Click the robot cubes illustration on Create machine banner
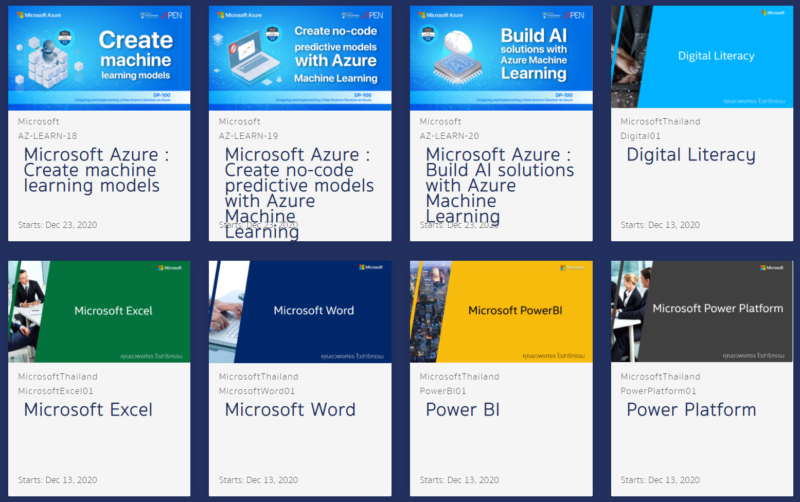This screenshot has width=800, height=502. (47, 62)
